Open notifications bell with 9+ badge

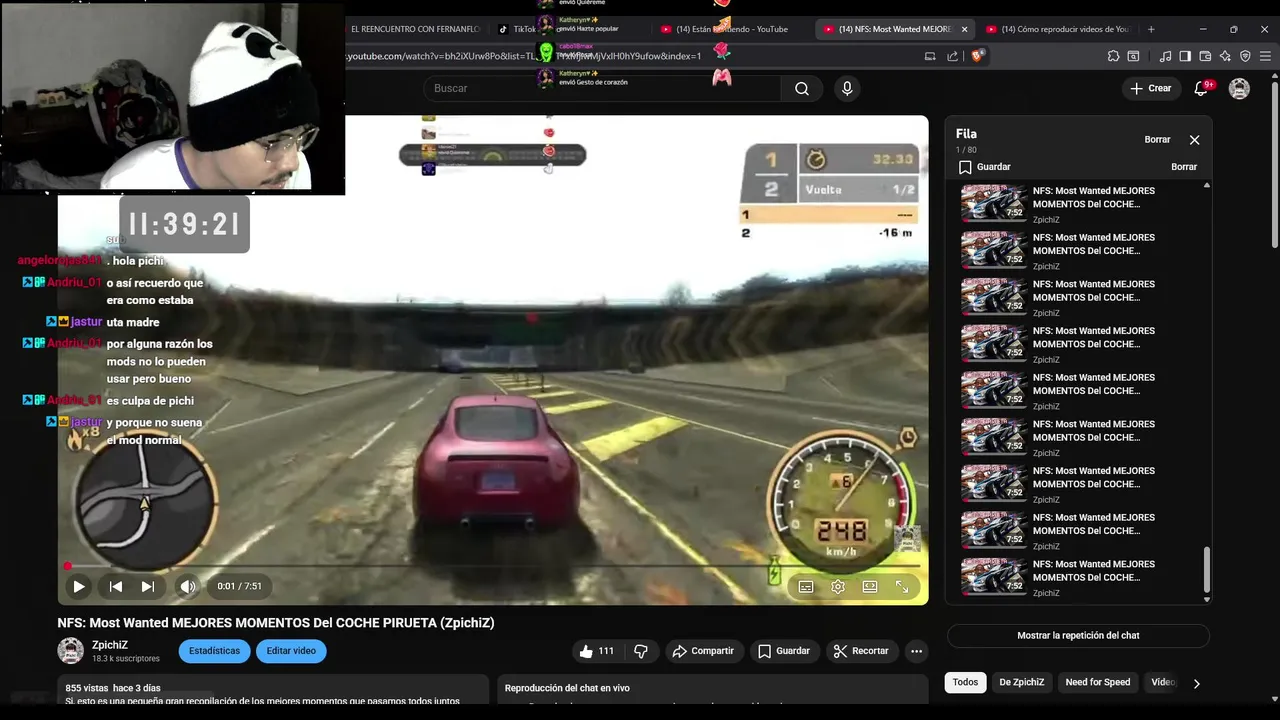(x=1201, y=88)
